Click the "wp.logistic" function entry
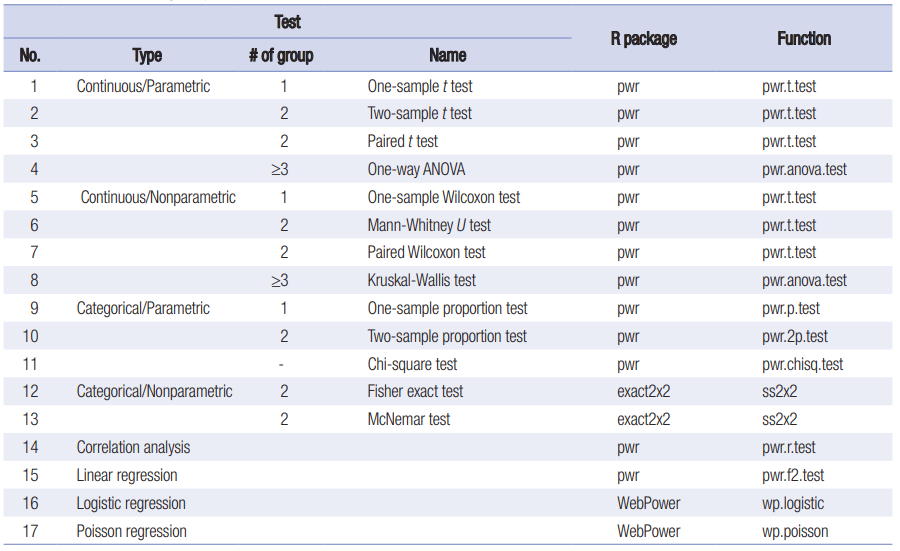This screenshot has width=900, height=551. pos(793,503)
